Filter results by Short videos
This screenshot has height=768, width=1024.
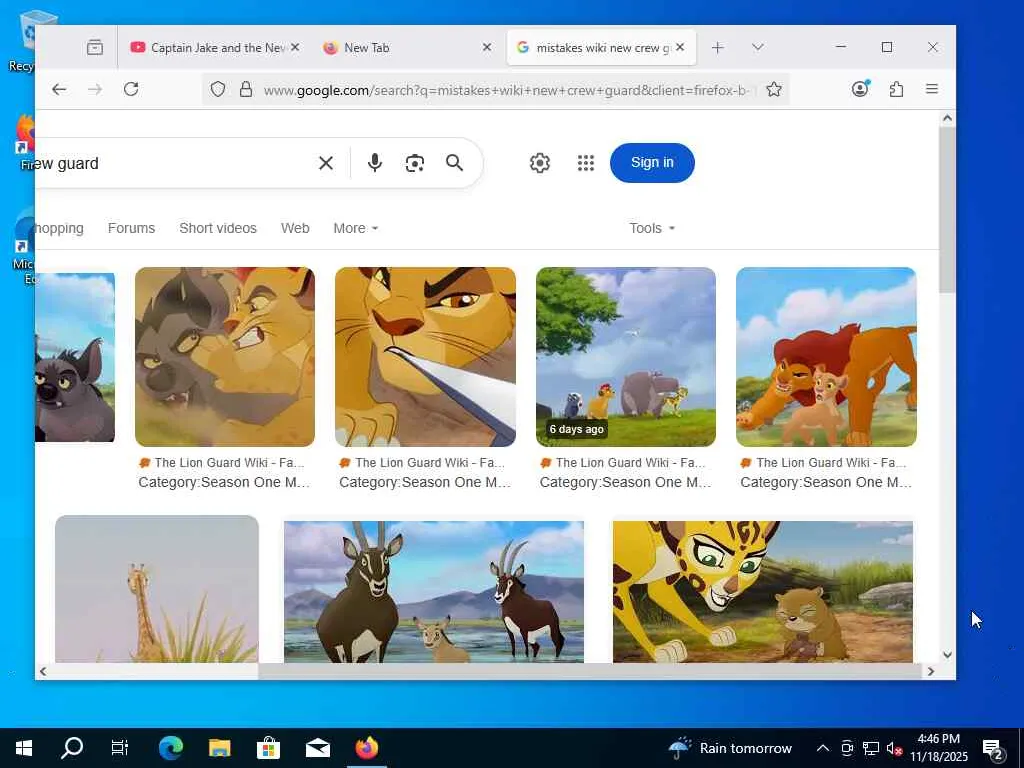point(218,228)
